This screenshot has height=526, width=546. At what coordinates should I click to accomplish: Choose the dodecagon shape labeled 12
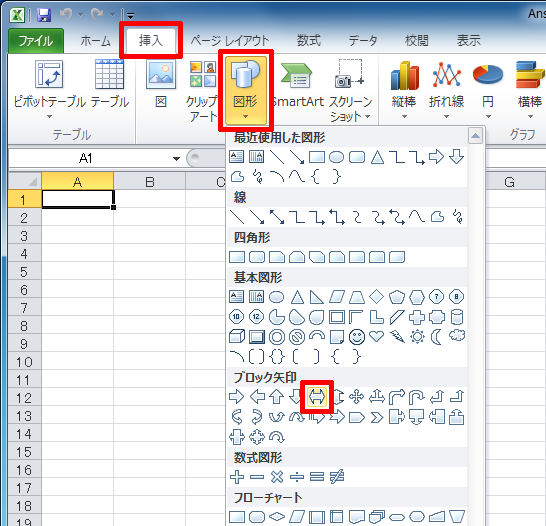(257, 317)
